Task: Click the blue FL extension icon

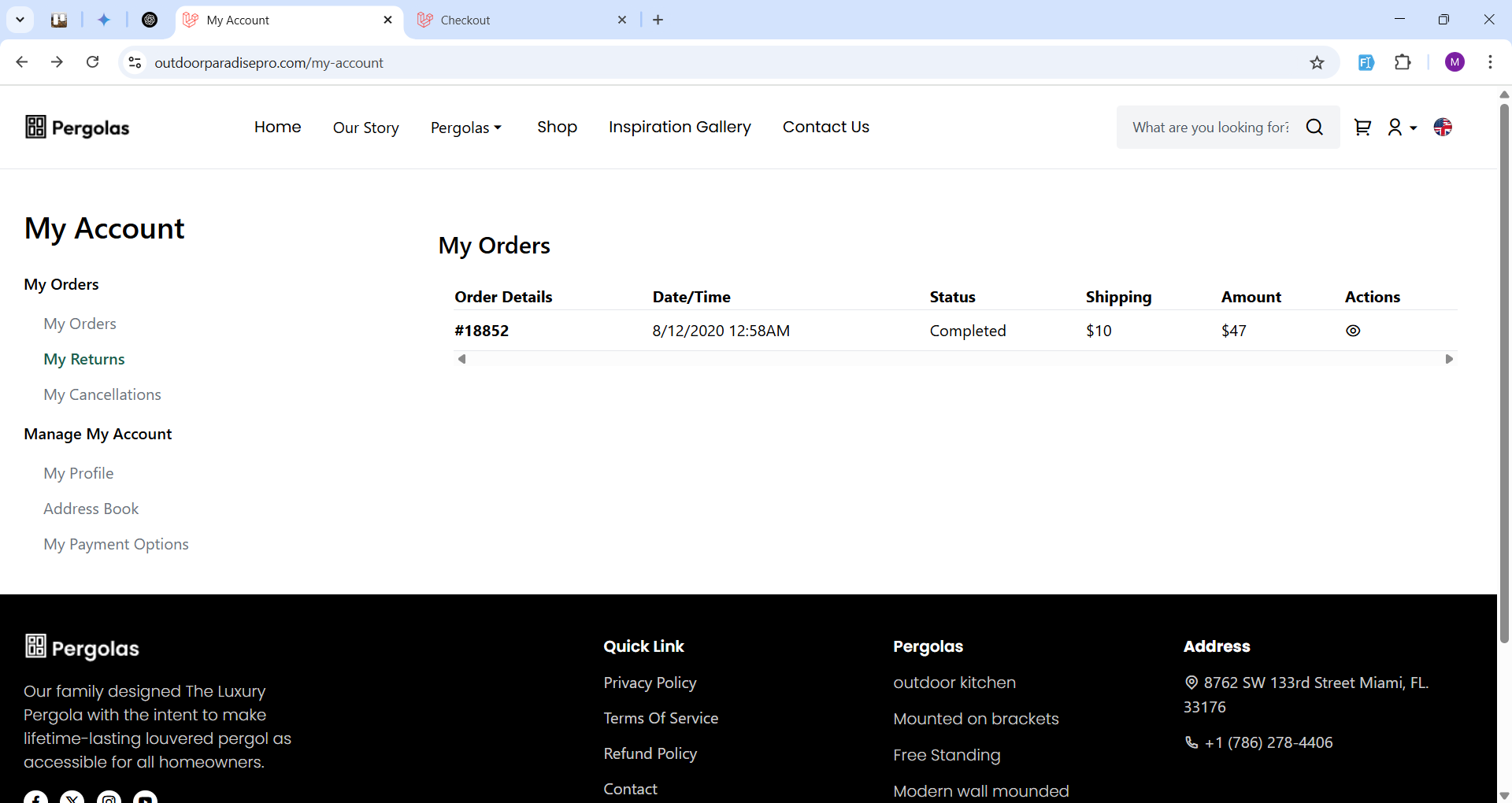Action: pos(1366,62)
